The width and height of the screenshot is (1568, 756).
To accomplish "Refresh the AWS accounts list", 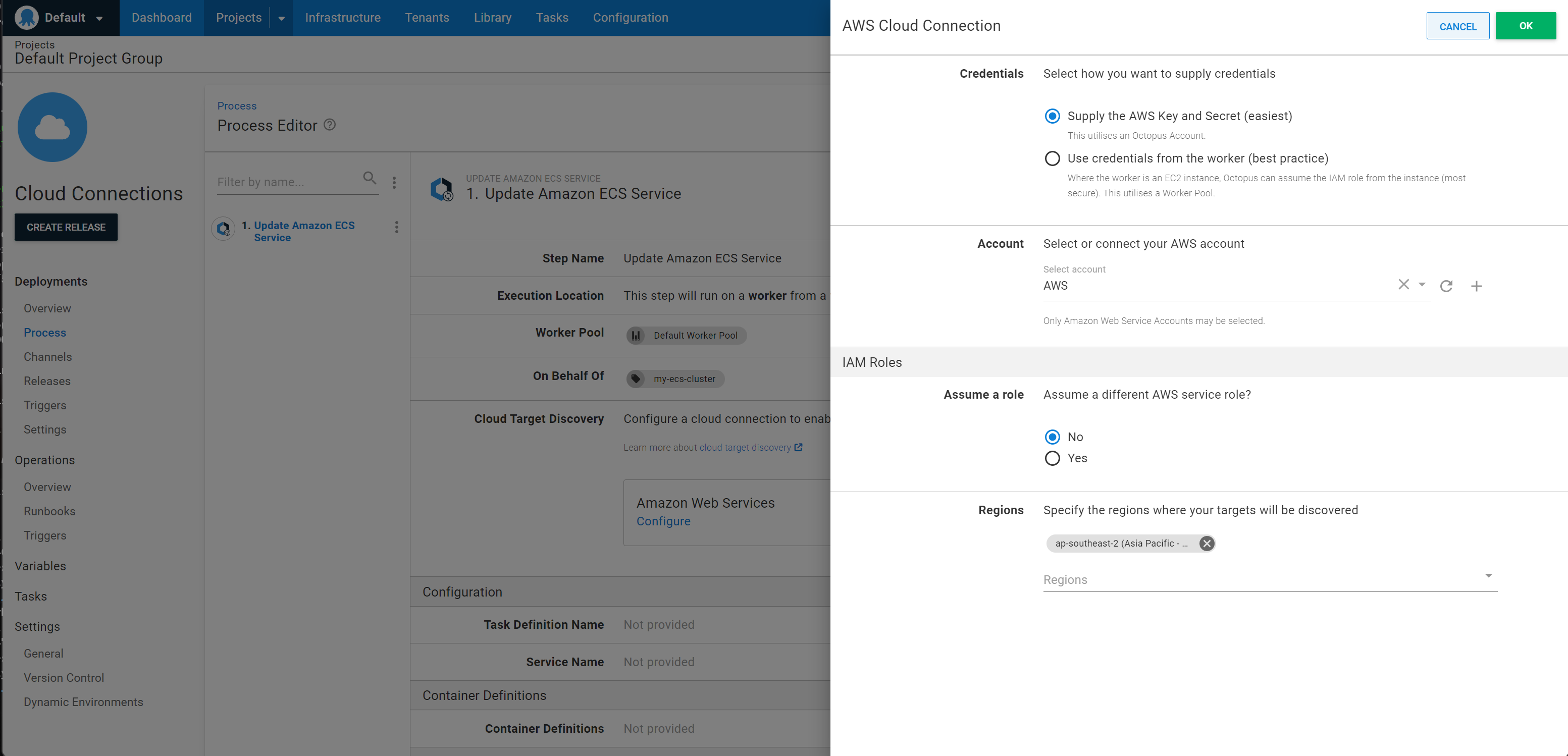I will [x=1446, y=286].
